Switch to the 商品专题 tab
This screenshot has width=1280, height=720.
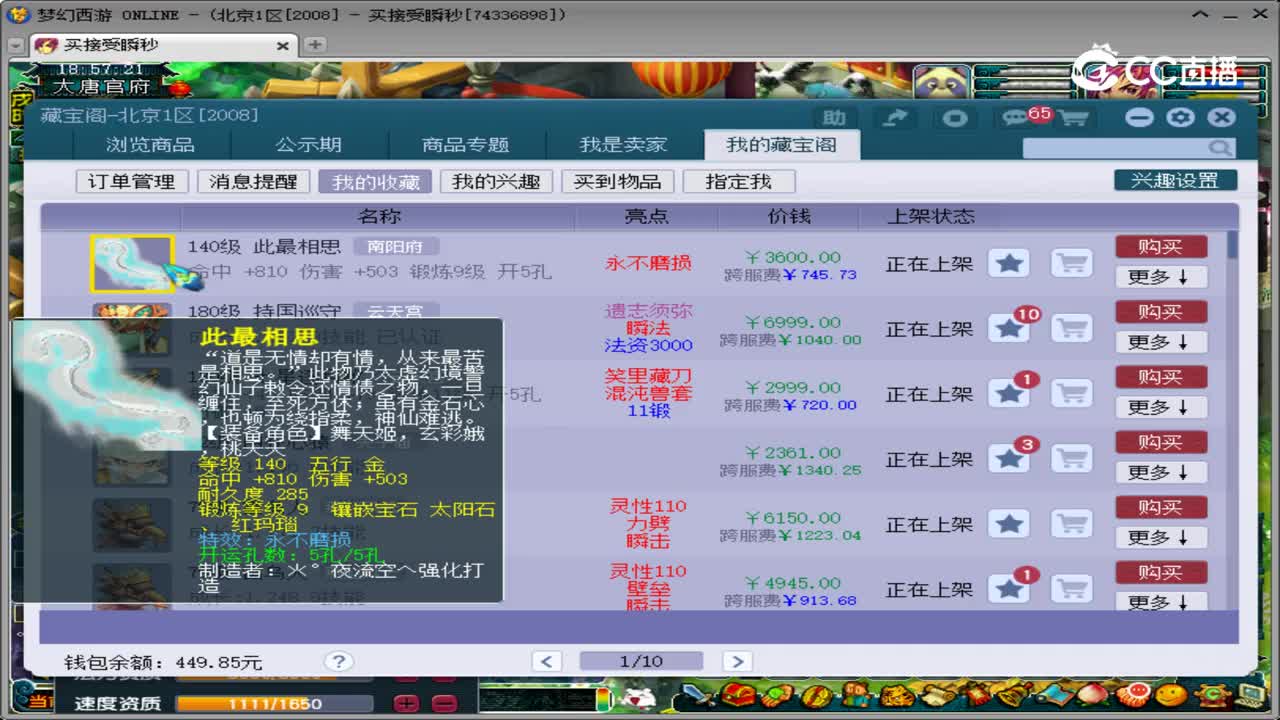pyautogui.click(x=466, y=145)
